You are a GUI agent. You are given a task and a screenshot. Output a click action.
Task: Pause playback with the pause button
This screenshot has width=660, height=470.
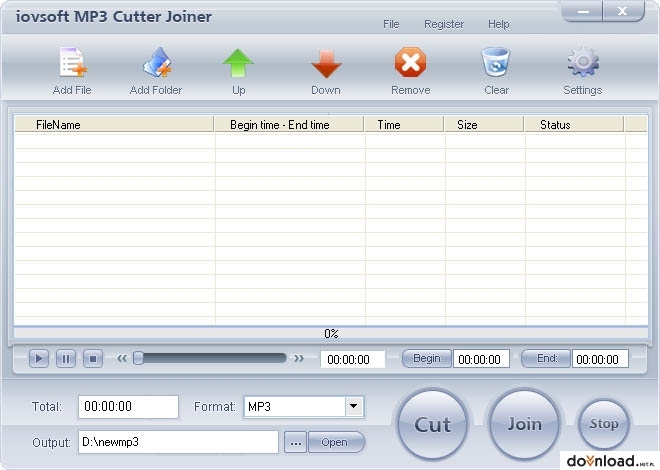coord(66,359)
